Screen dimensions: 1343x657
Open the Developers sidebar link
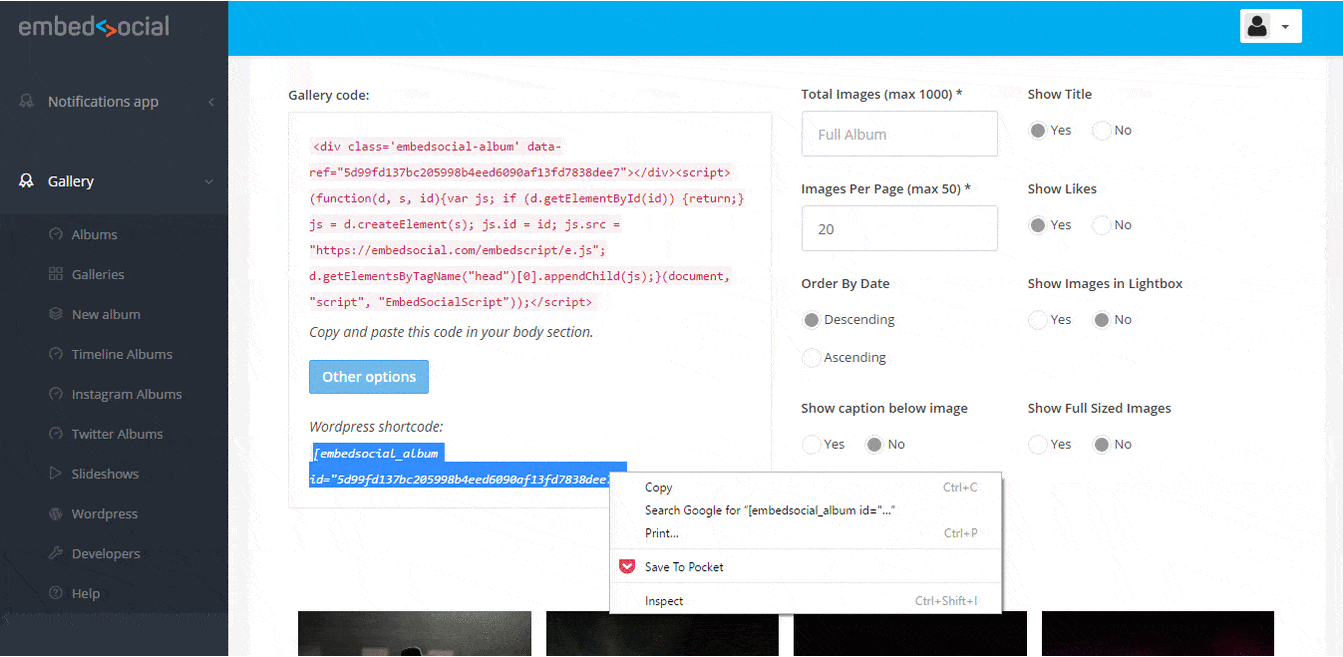[106, 554]
